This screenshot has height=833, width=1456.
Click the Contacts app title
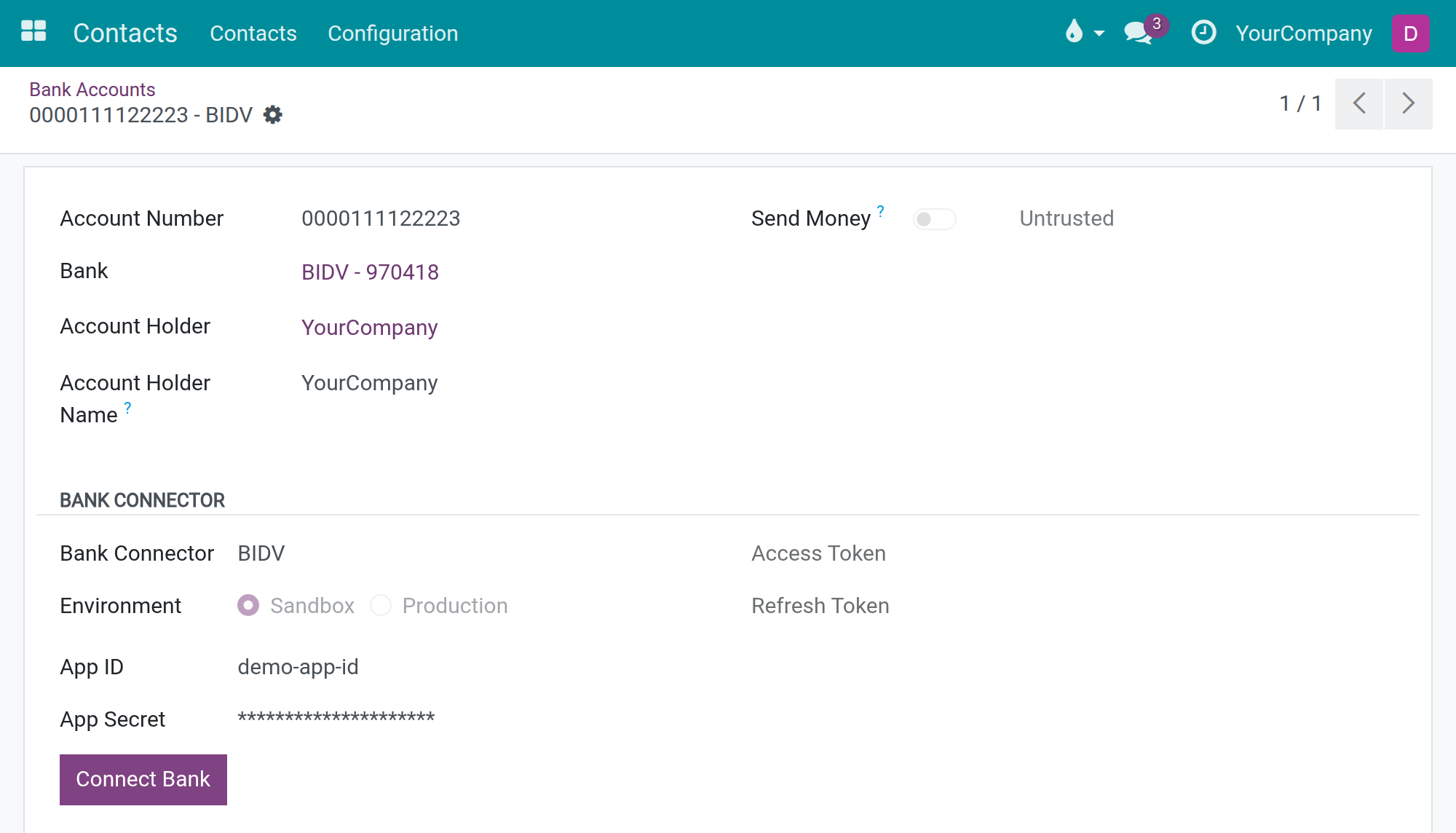125,33
